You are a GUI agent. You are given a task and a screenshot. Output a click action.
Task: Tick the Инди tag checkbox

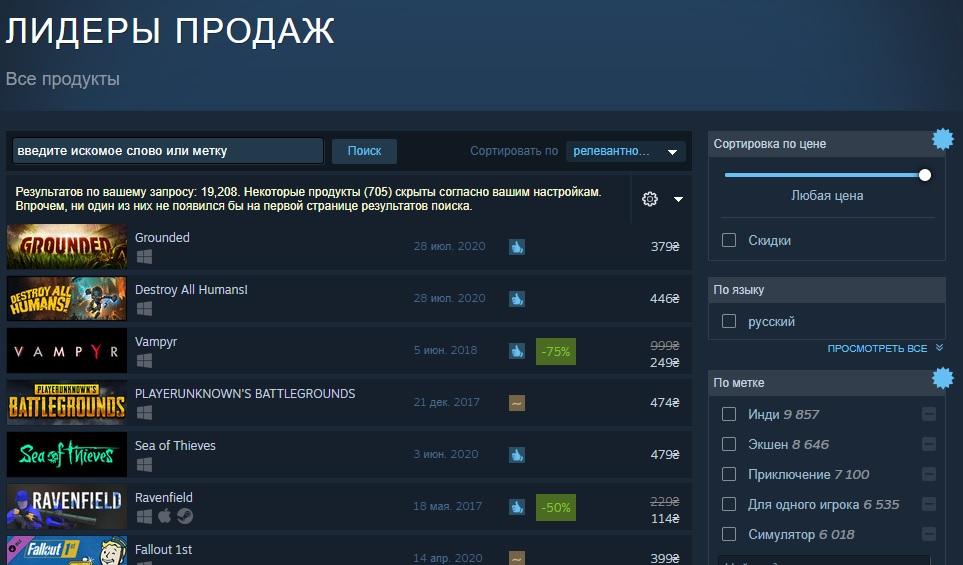pos(729,415)
